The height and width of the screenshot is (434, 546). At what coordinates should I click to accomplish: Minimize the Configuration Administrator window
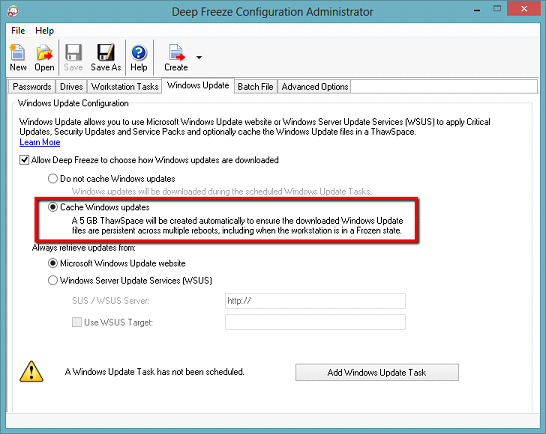[x=477, y=10]
